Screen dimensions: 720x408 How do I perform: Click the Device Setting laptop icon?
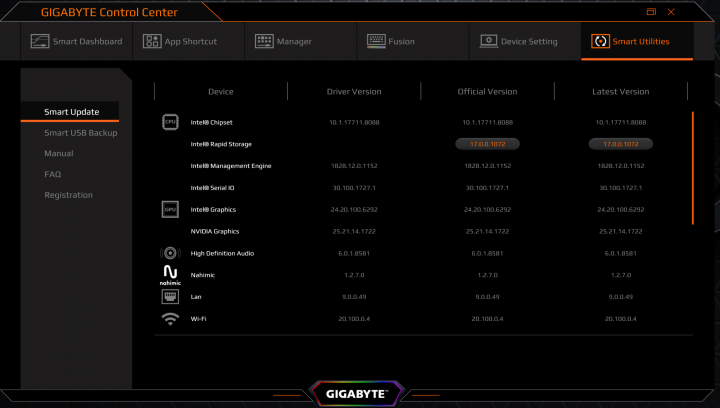coord(489,41)
